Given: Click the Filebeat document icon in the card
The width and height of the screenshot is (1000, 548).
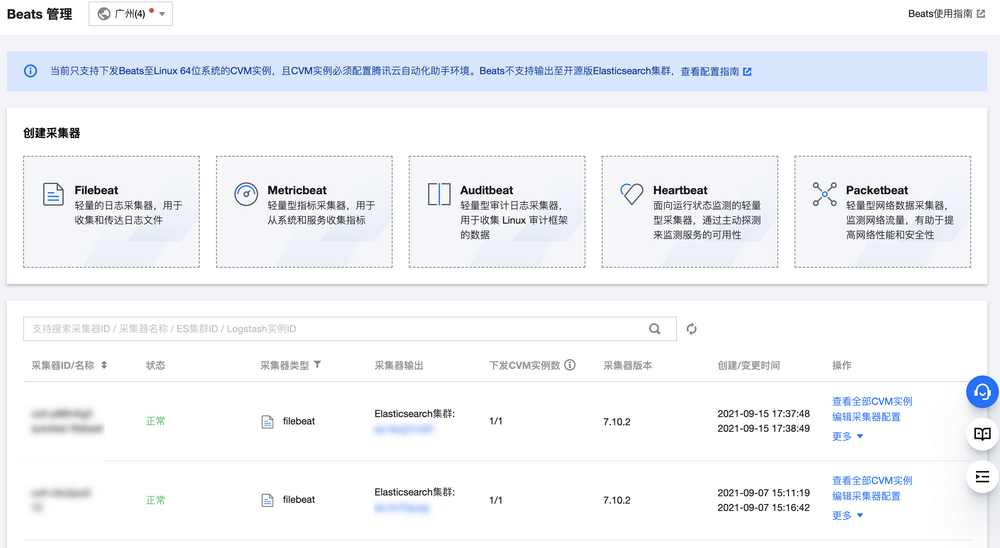Looking at the screenshot, I should [53, 194].
